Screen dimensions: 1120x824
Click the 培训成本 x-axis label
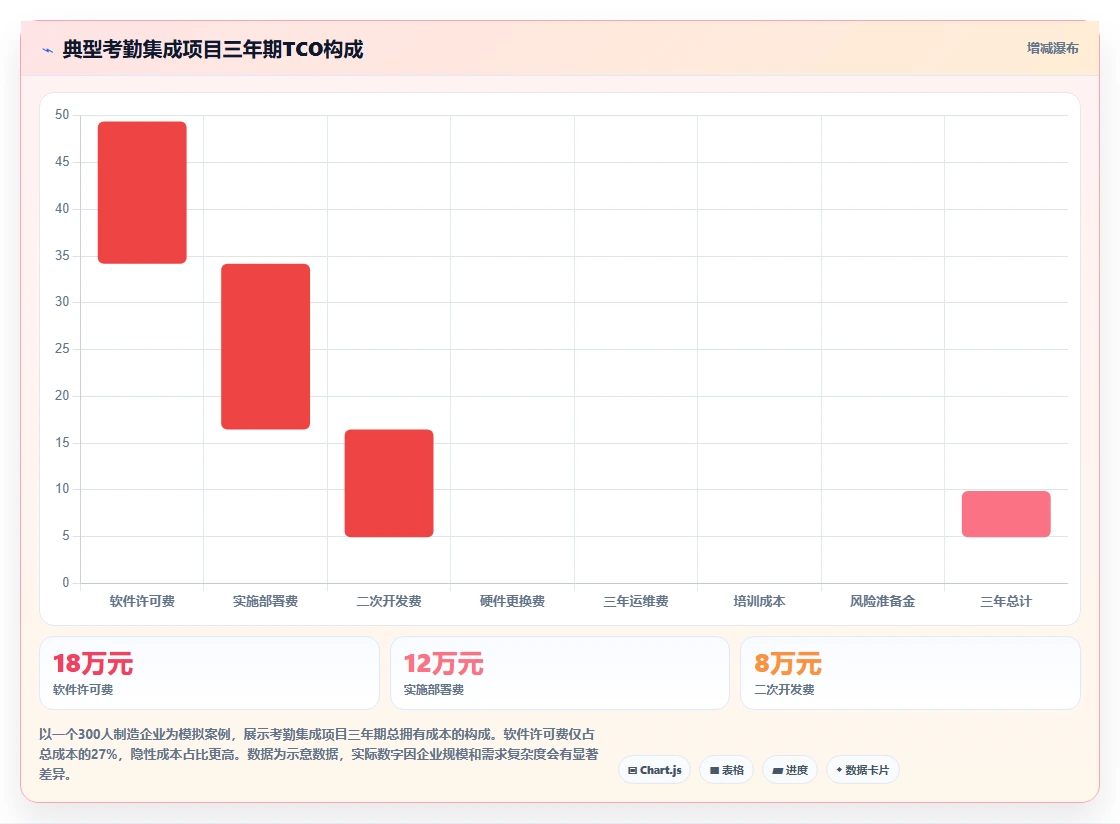coord(759,601)
